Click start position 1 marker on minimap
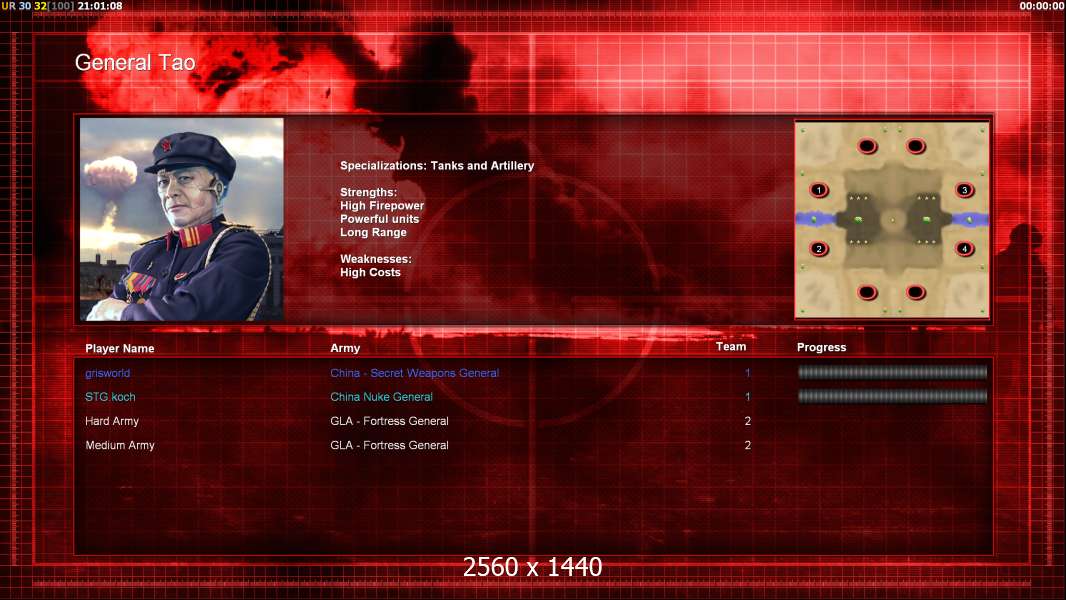Image resolution: width=1066 pixels, height=600 pixels. click(819, 190)
